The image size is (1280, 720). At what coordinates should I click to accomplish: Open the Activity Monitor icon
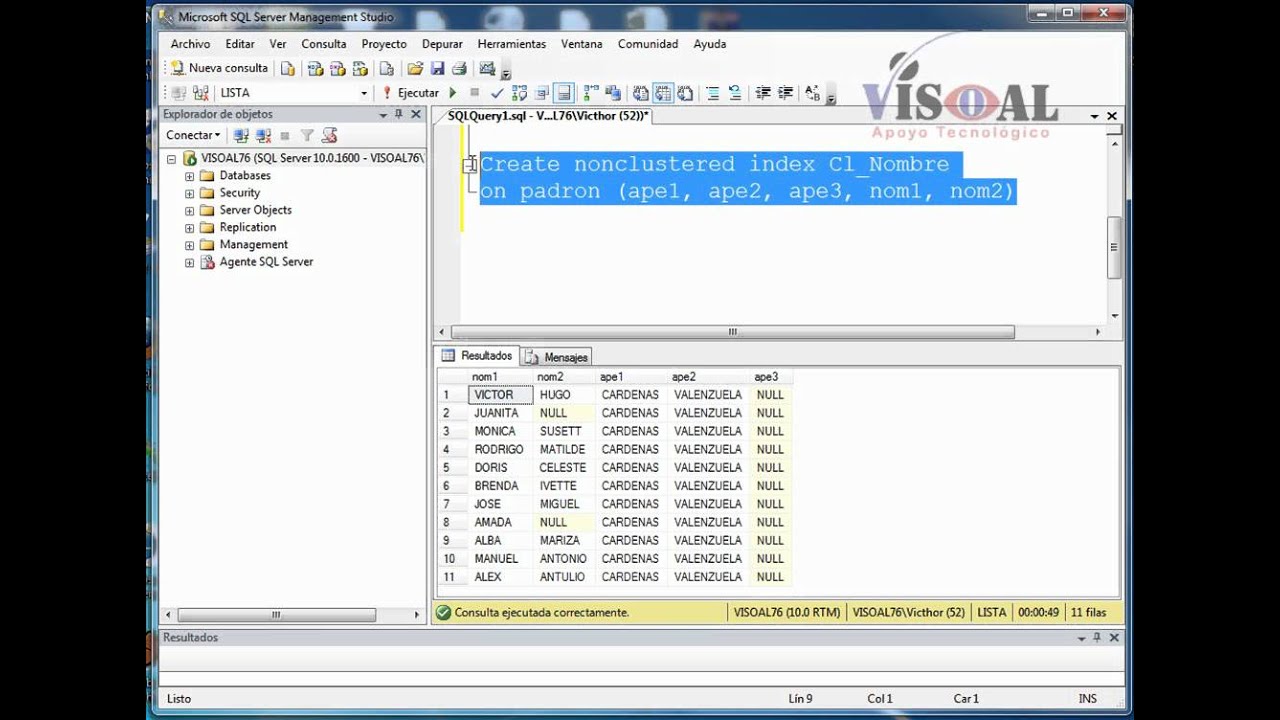coord(487,68)
